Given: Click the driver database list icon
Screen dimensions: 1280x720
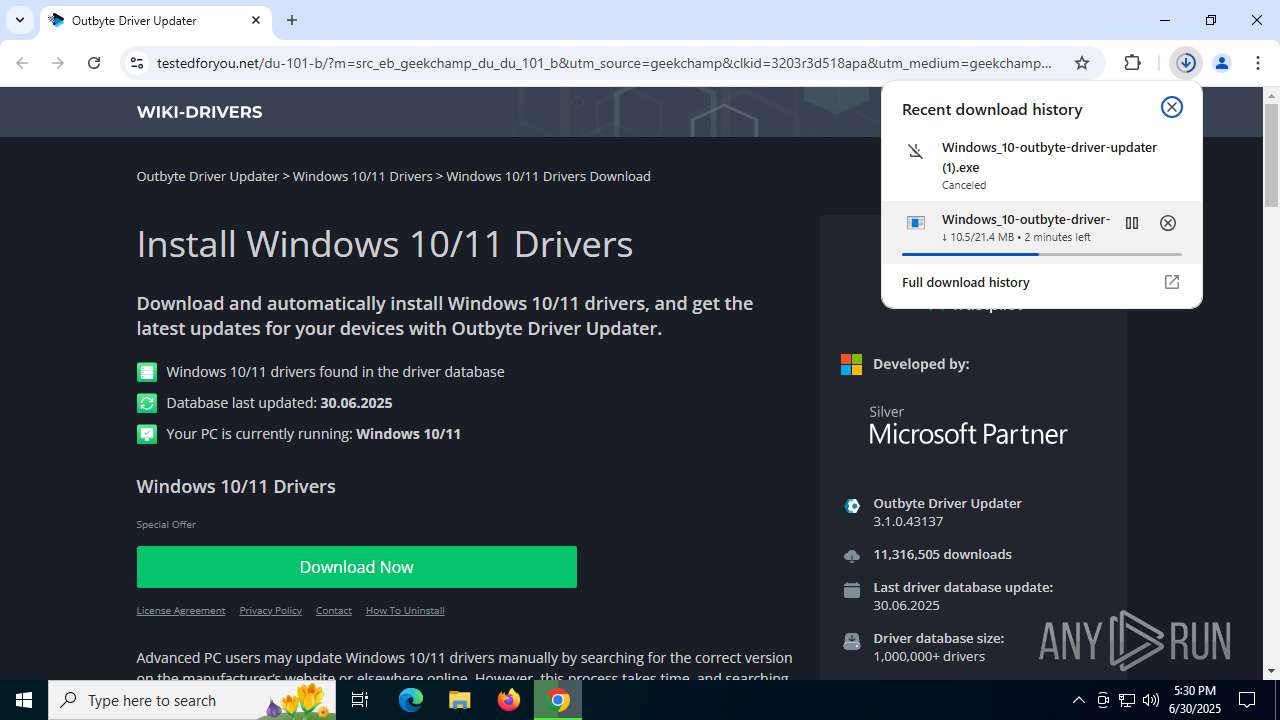Looking at the screenshot, I should click(147, 372).
